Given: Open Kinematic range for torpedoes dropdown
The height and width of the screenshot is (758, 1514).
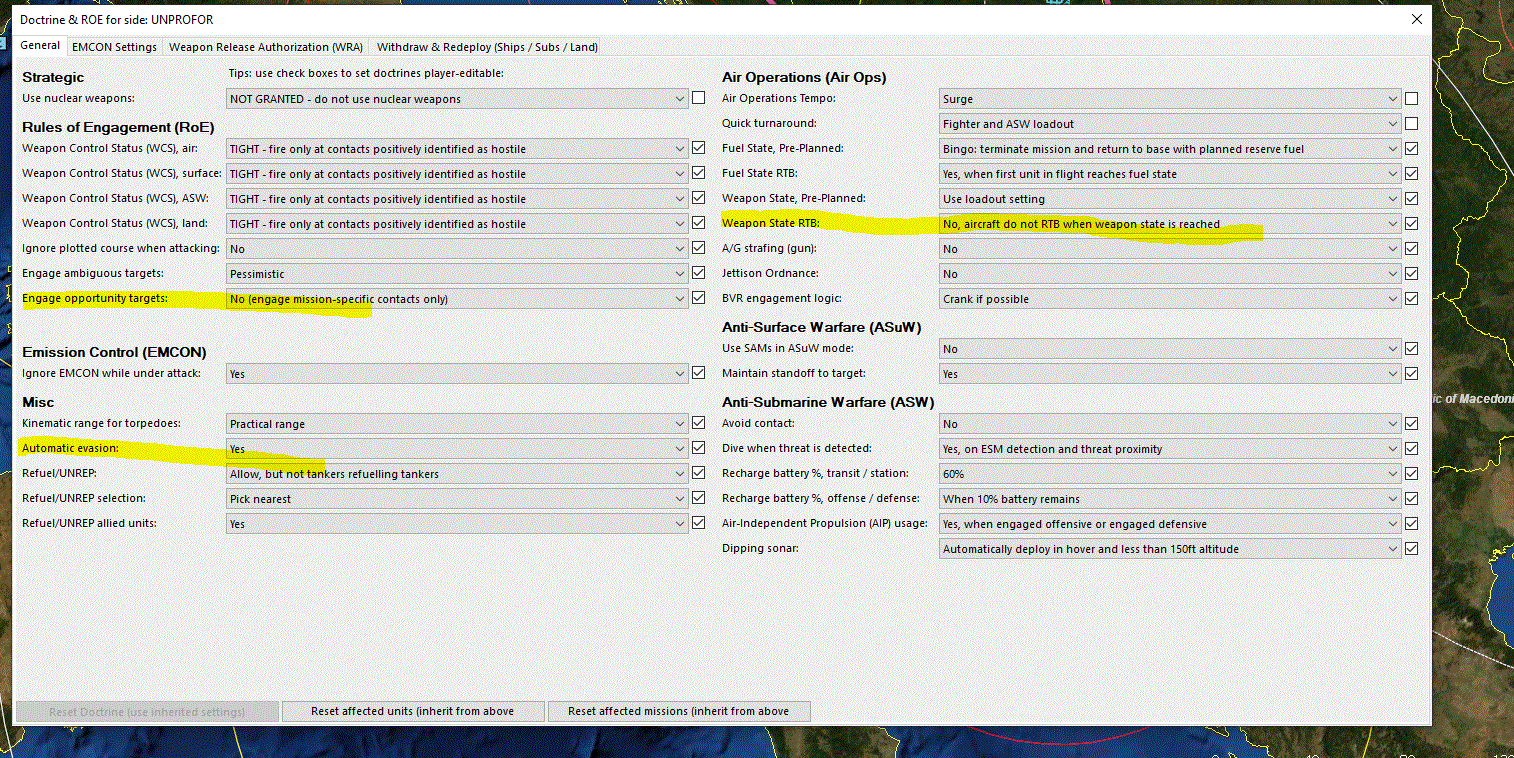Looking at the screenshot, I should (x=457, y=424).
